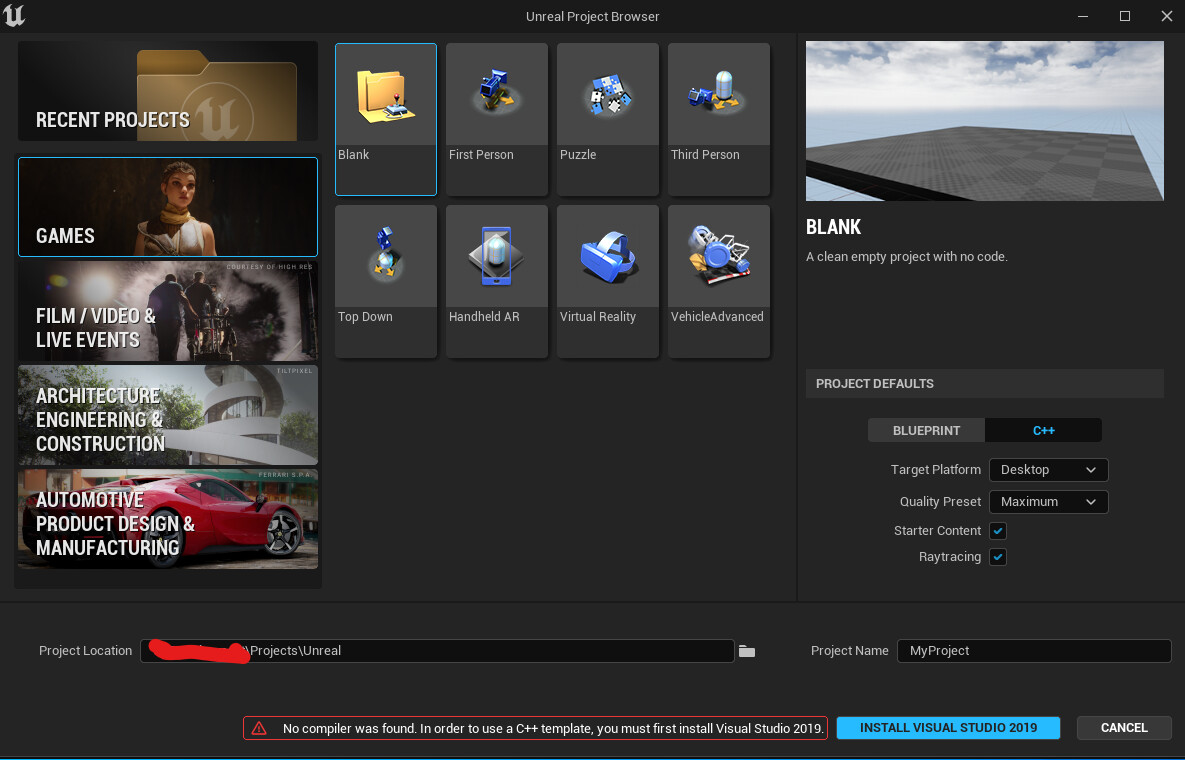Close the Unreal Project Browser window
This screenshot has height=760, width=1185.
pos(1166,16)
